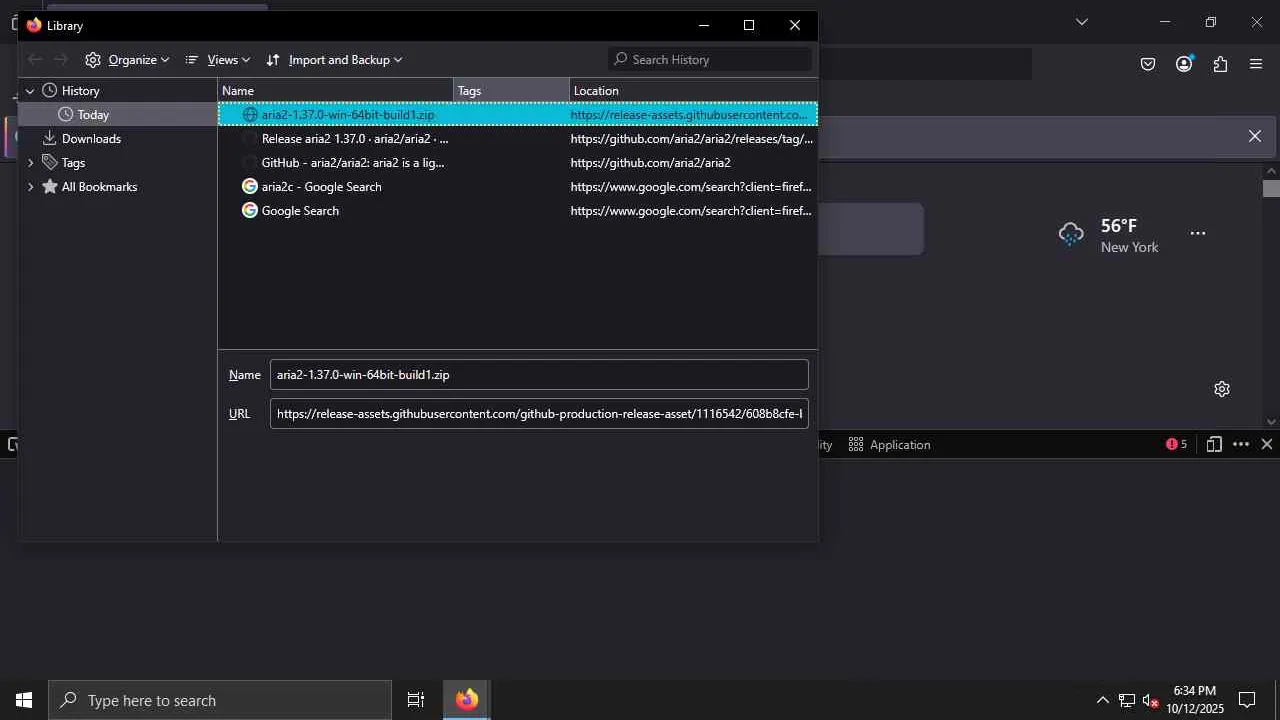This screenshot has height=720, width=1280.
Task: Open the Views dropdown menu
Action: click(x=218, y=60)
